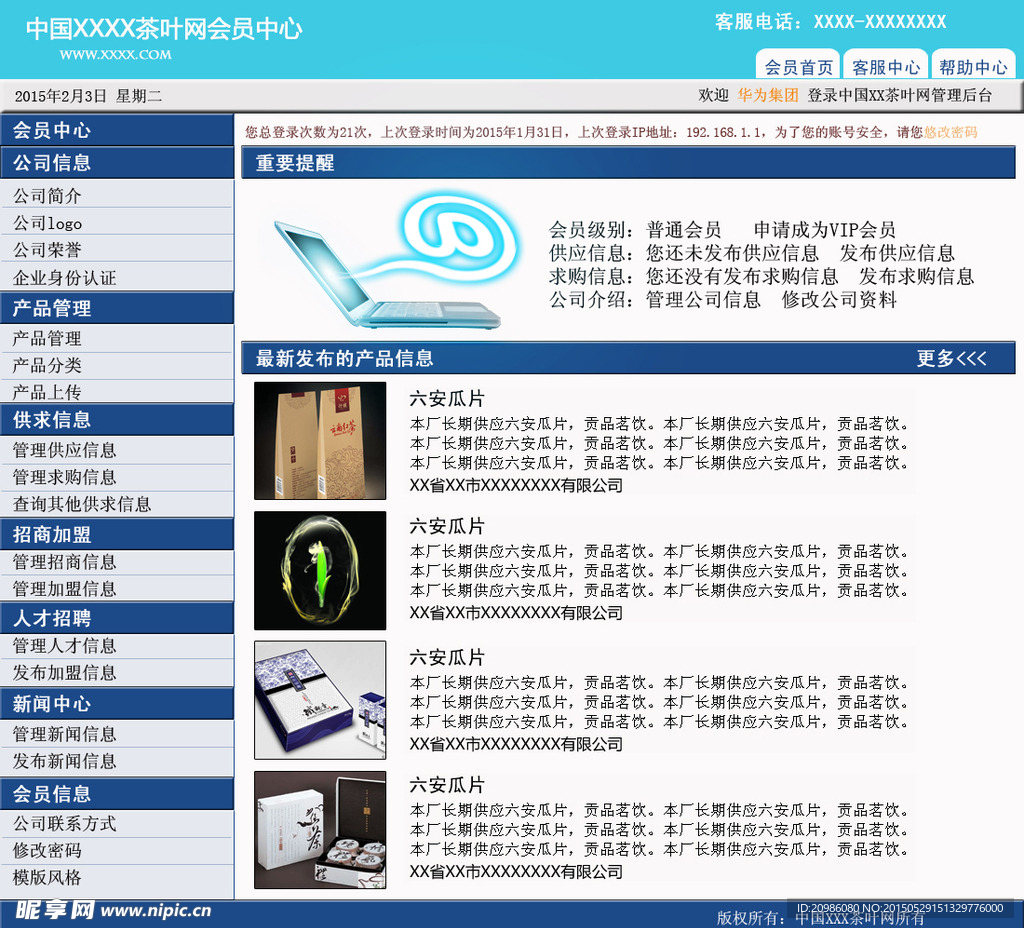Click the 修改密码 link in login notice
Viewport: 1024px width, 928px height.
(950, 132)
